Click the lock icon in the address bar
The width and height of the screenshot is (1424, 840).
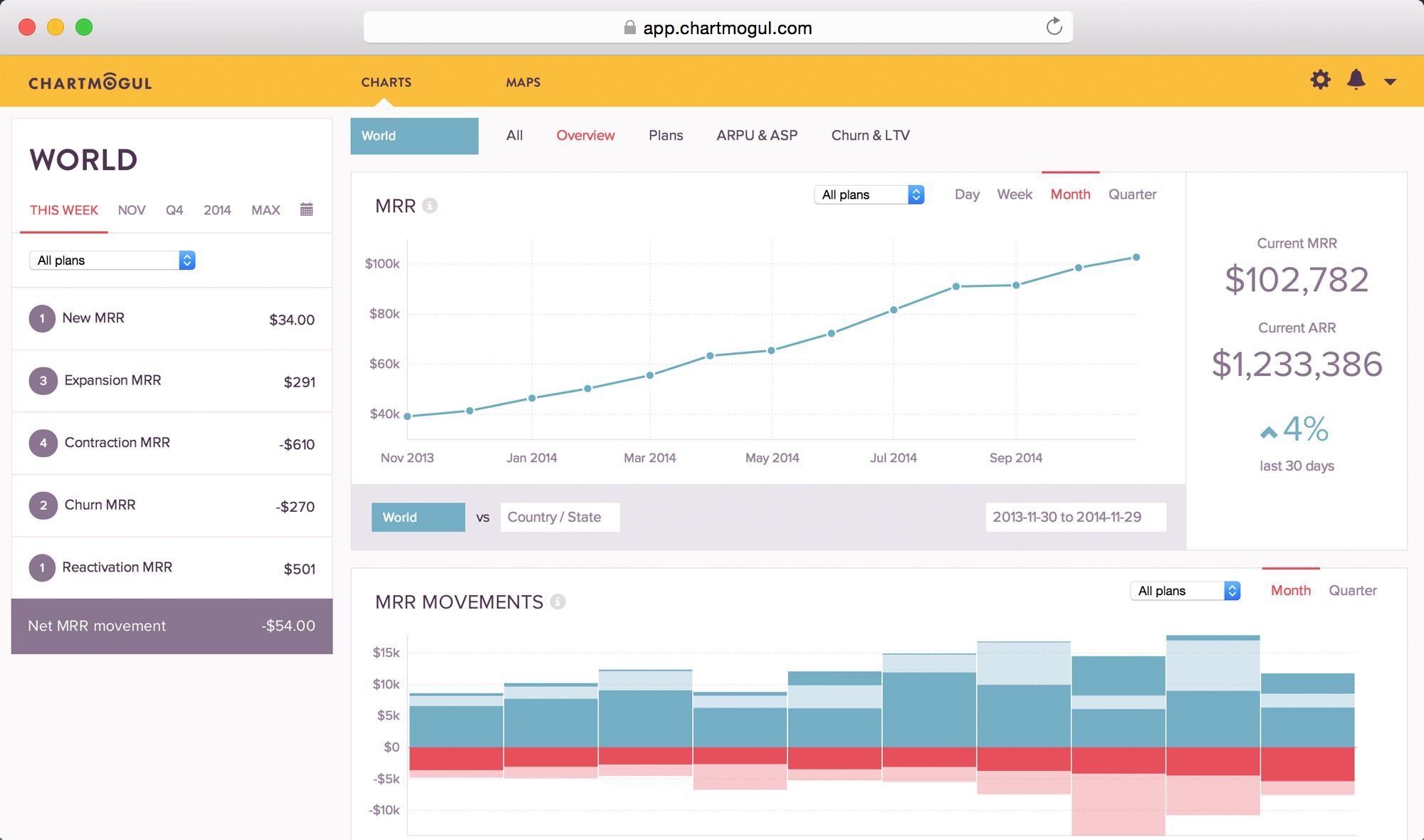[x=629, y=27]
